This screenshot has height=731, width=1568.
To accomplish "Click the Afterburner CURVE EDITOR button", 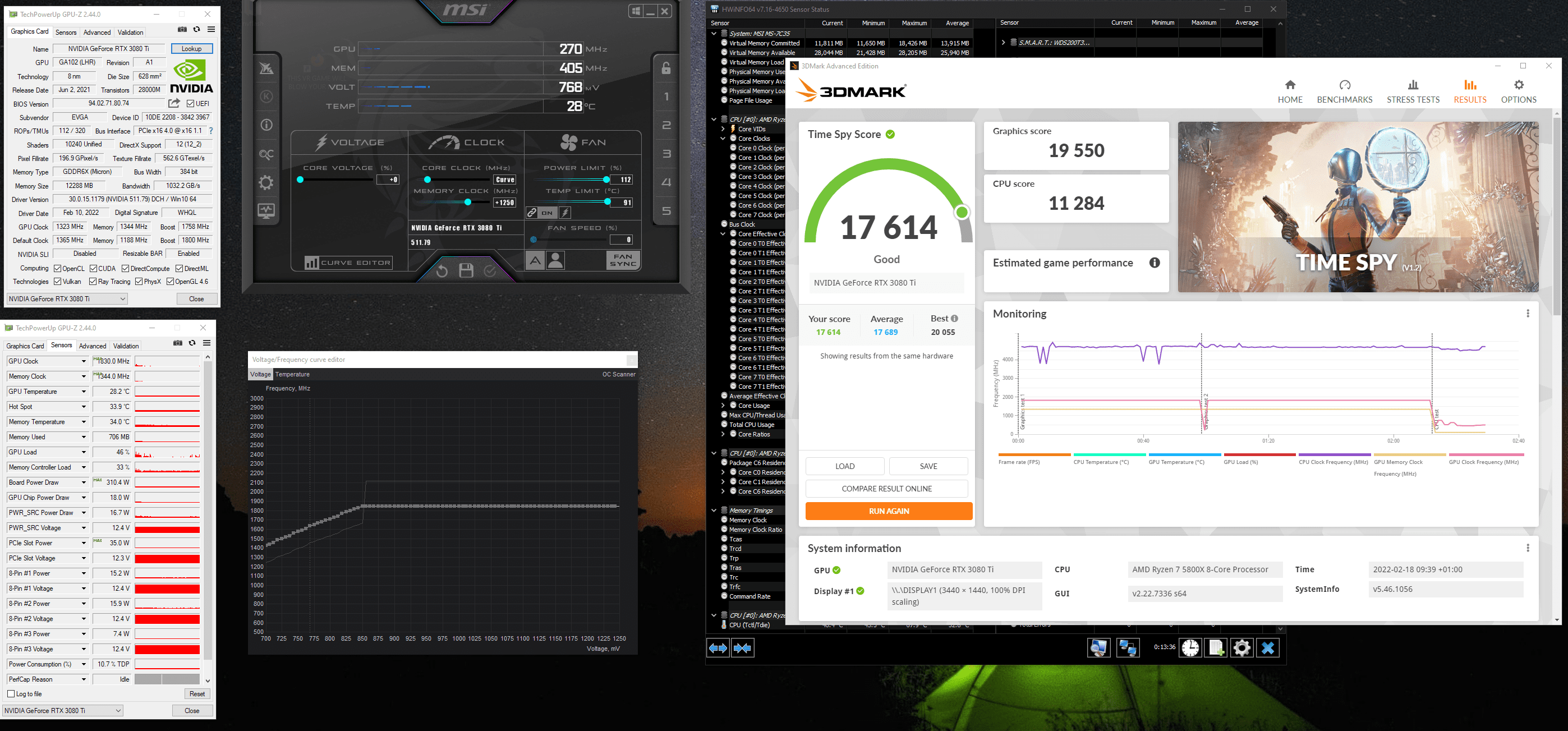I will [x=349, y=263].
